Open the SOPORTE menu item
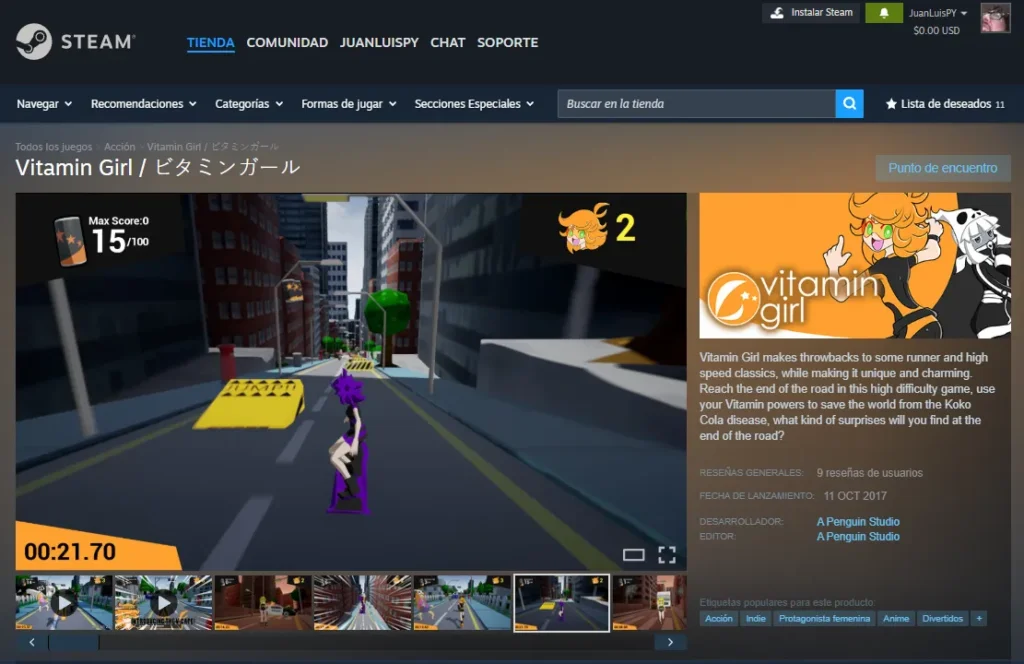Image resolution: width=1024 pixels, height=664 pixels. (507, 43)
